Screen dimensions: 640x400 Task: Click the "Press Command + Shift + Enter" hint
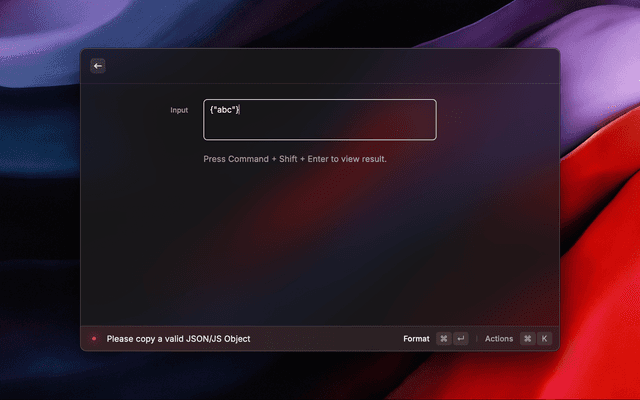click(295, 159)
